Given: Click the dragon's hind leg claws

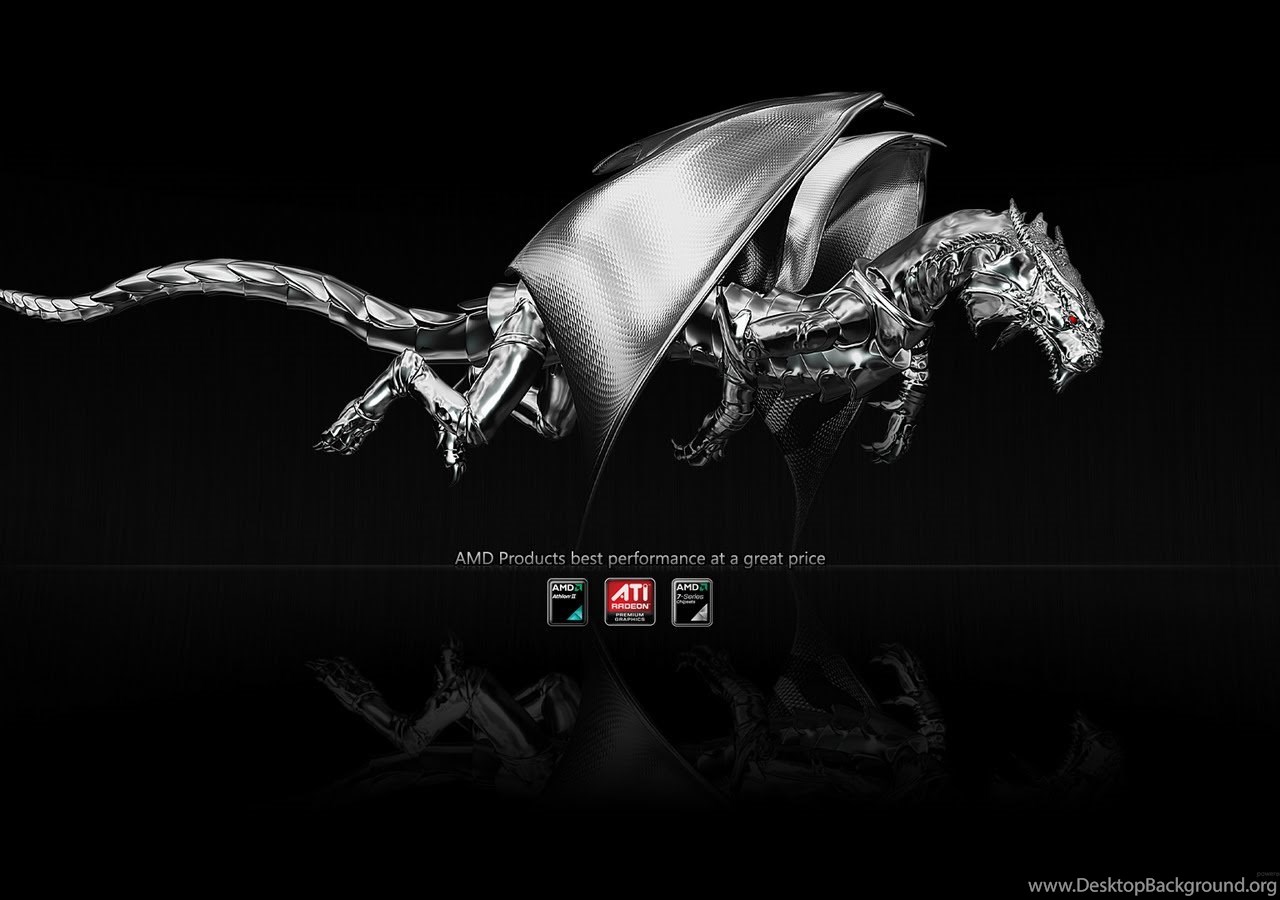Looking at the screenshot, I should pyautogui.click(x=340, y=435).
